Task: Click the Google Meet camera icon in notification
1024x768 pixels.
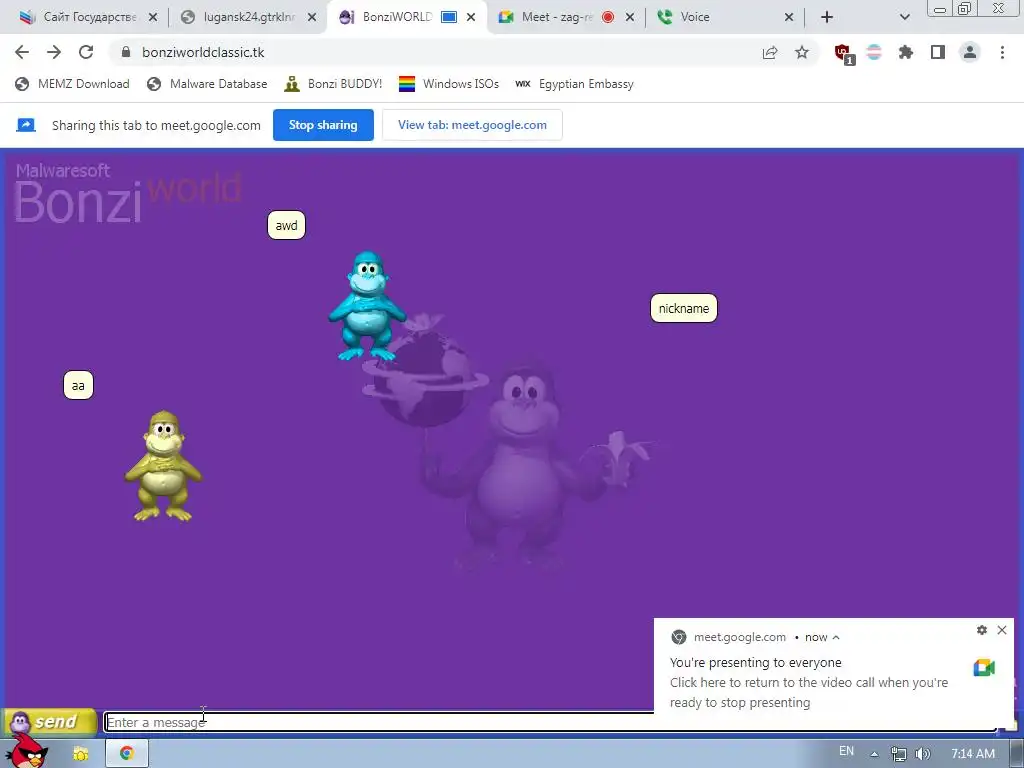Action: point(984,667)
